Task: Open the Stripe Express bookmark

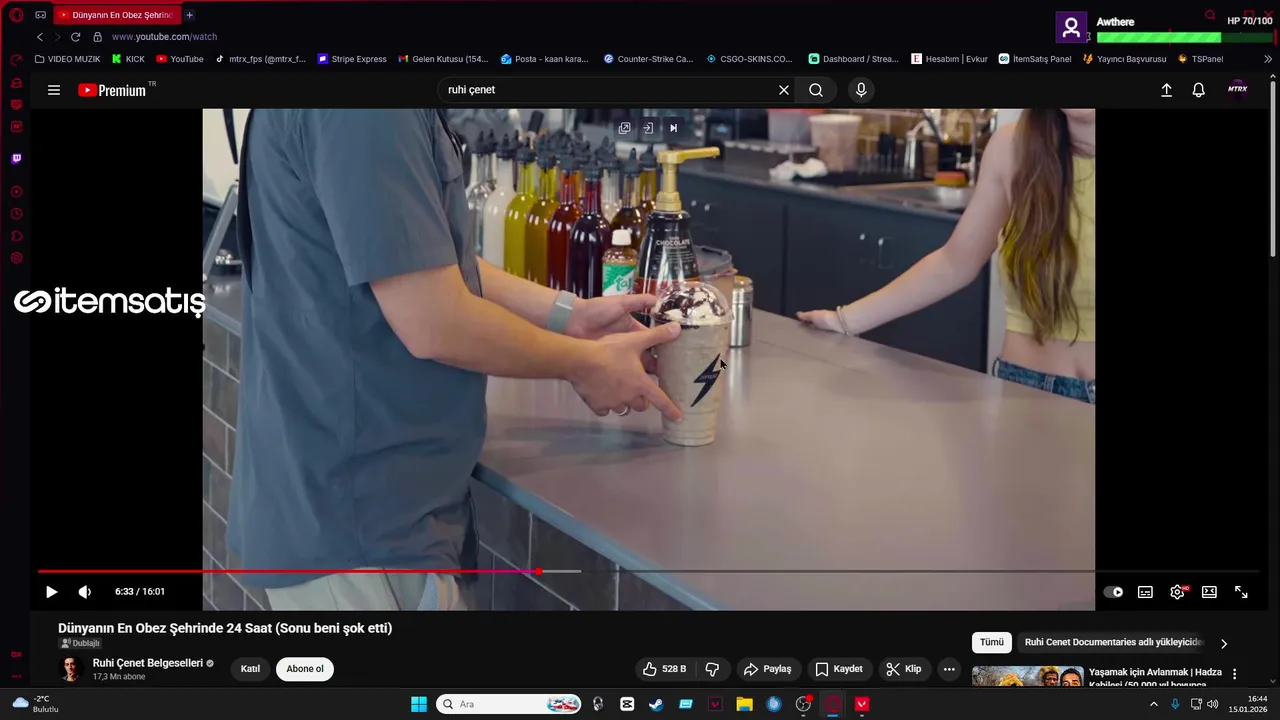Action: [x=352, y=59]
